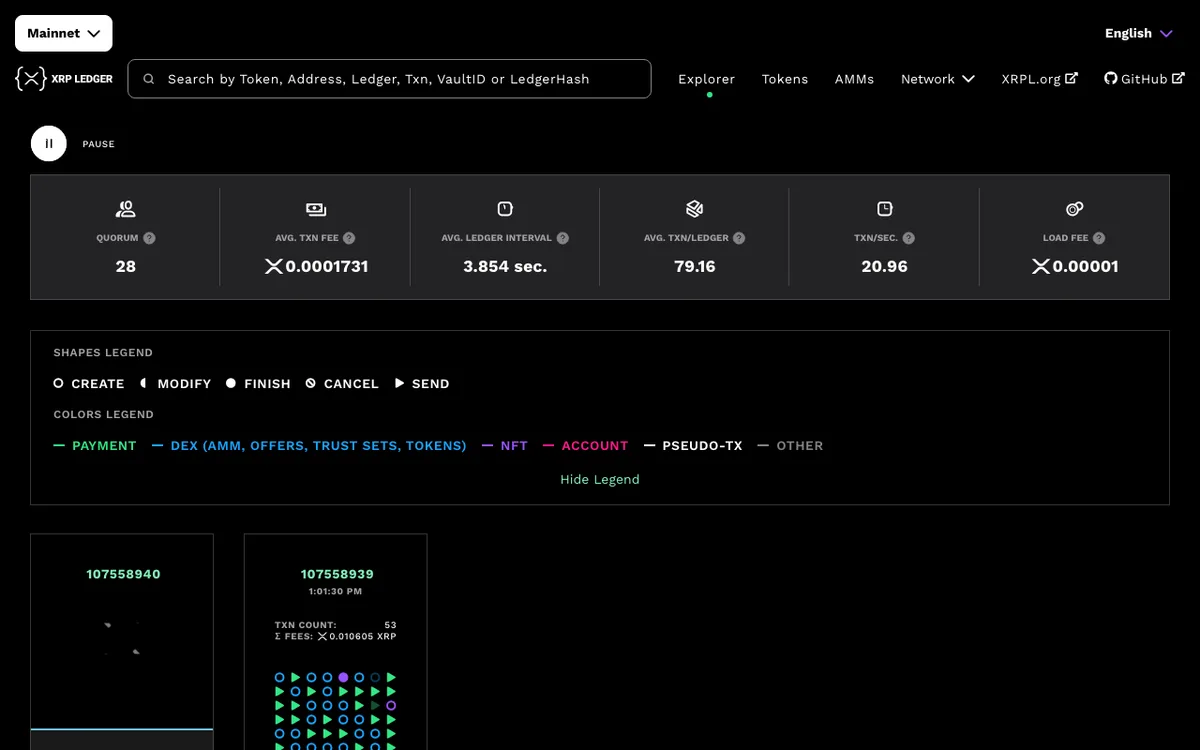The height and width of the screenshot is (750, 1200).
Task: Open the GitHub external link
Action: 1144,79
